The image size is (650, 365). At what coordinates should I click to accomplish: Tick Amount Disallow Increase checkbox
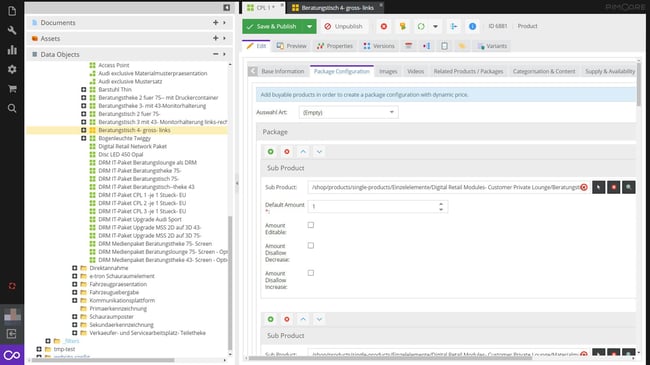click(310, 273)
